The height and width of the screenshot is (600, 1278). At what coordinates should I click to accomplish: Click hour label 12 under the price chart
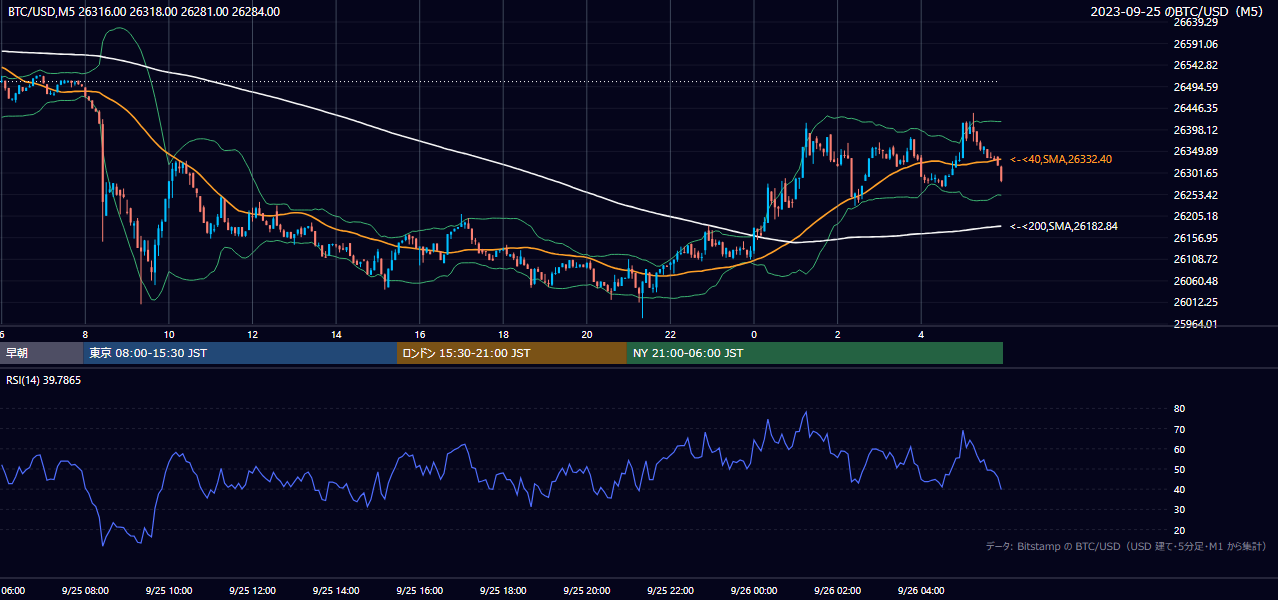click(x=253, y=335)
